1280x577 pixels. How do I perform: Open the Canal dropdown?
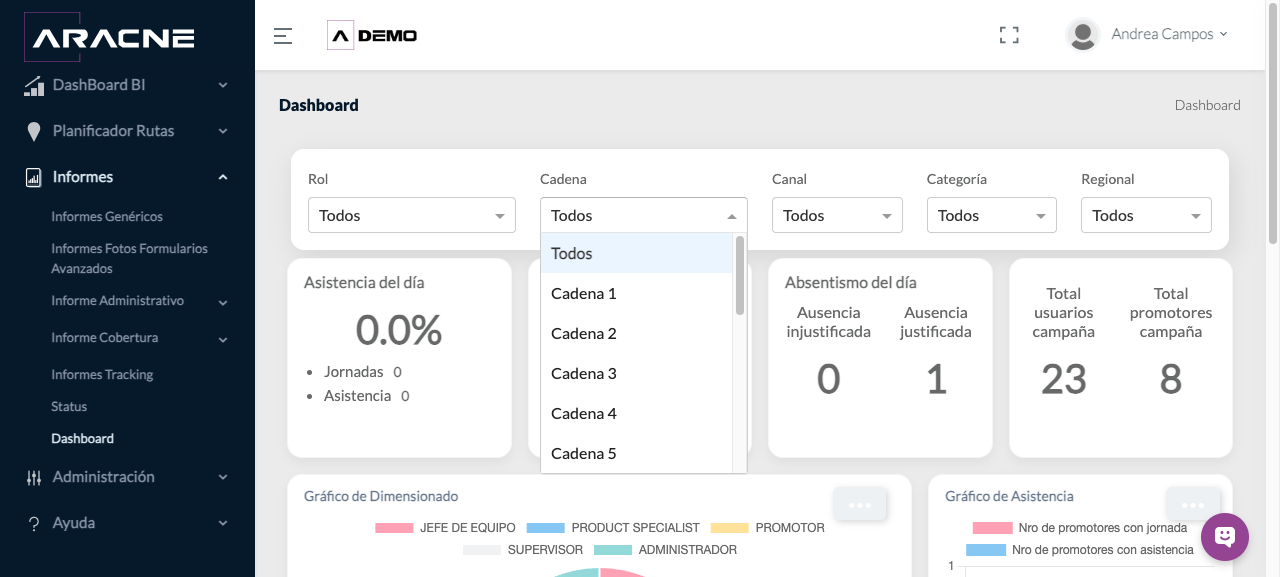837,216
